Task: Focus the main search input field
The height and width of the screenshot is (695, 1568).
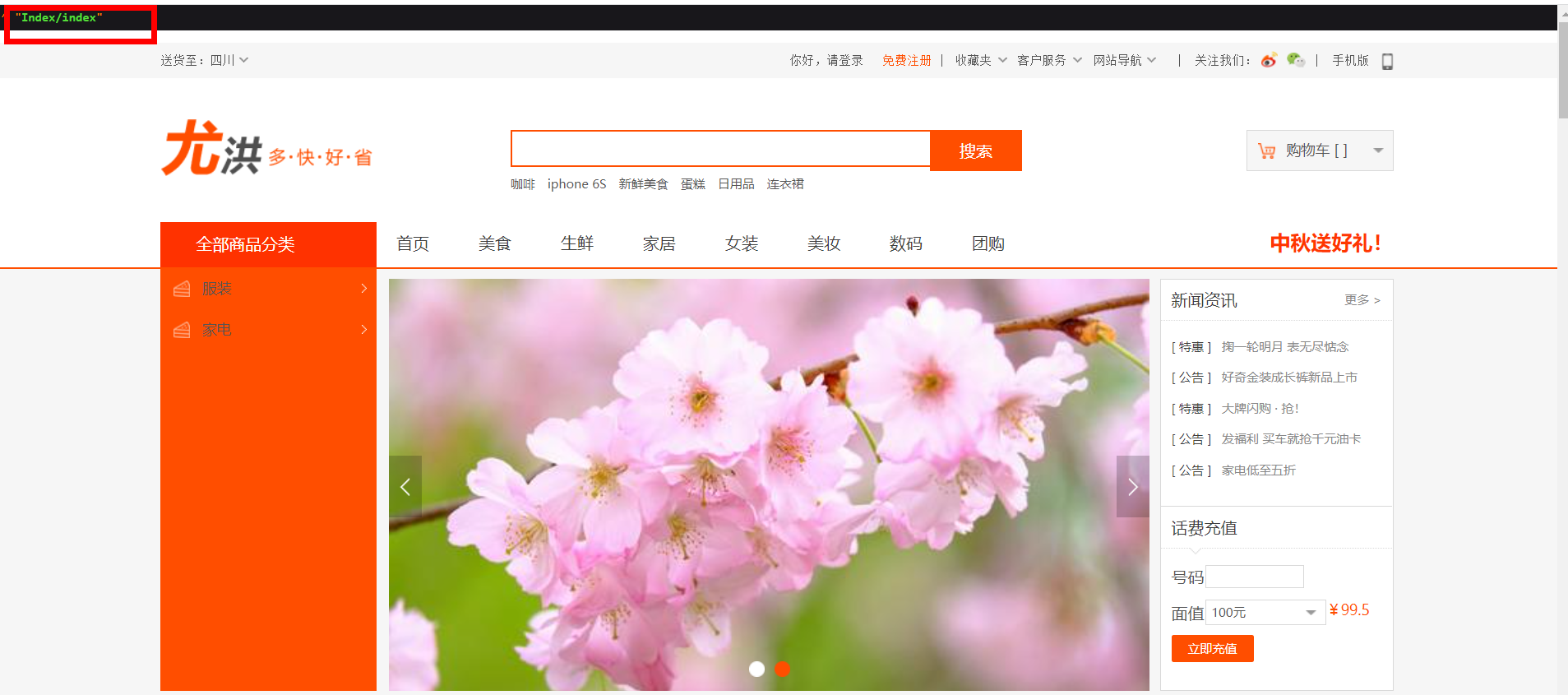Action: pos(720,149)
